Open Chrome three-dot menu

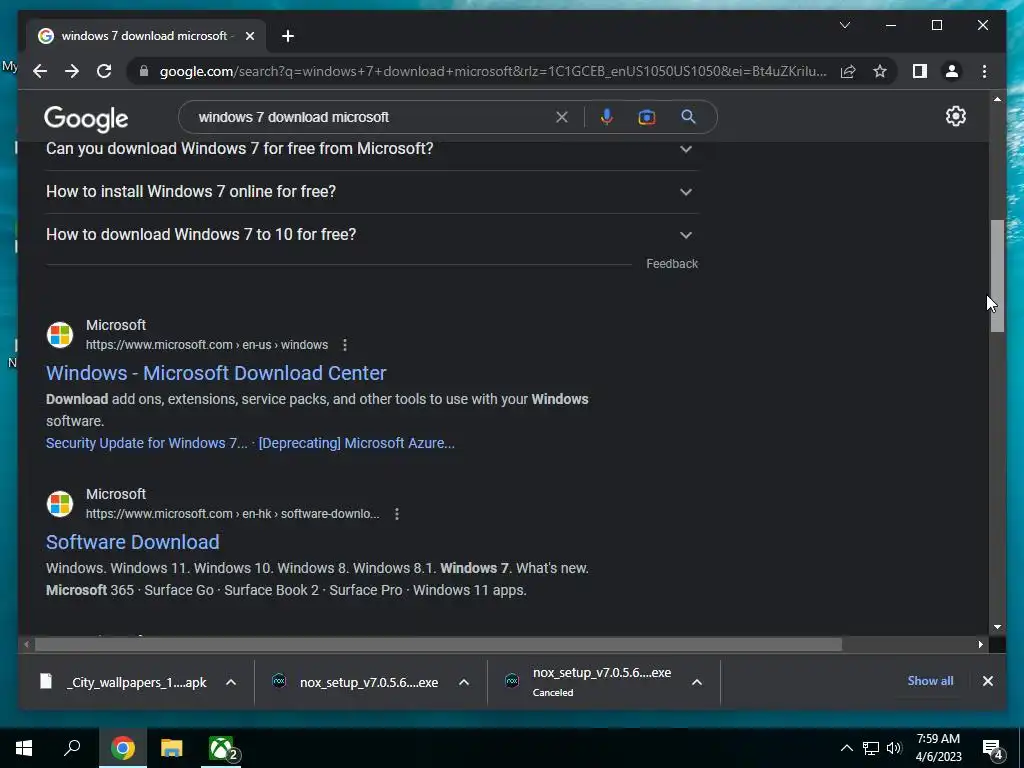coord(984,71)
